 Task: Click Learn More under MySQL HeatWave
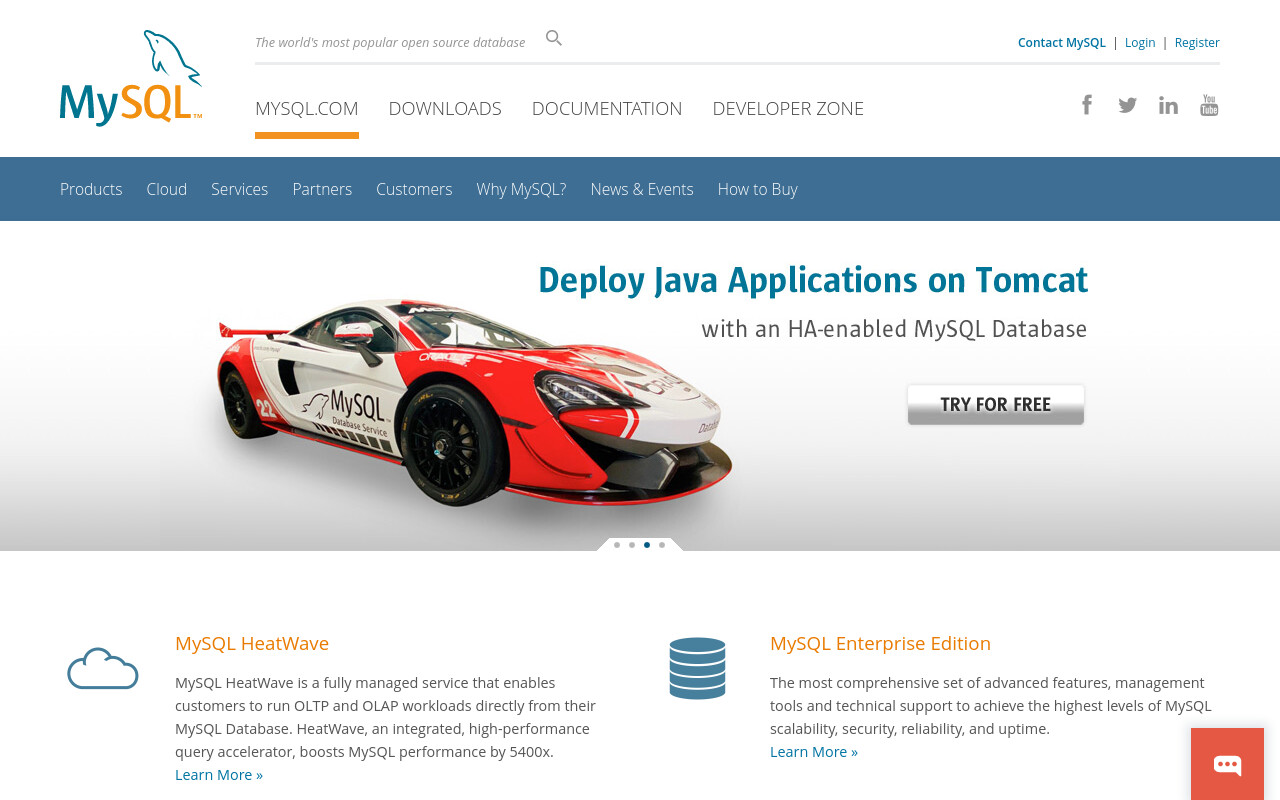[x=219, y=775]
